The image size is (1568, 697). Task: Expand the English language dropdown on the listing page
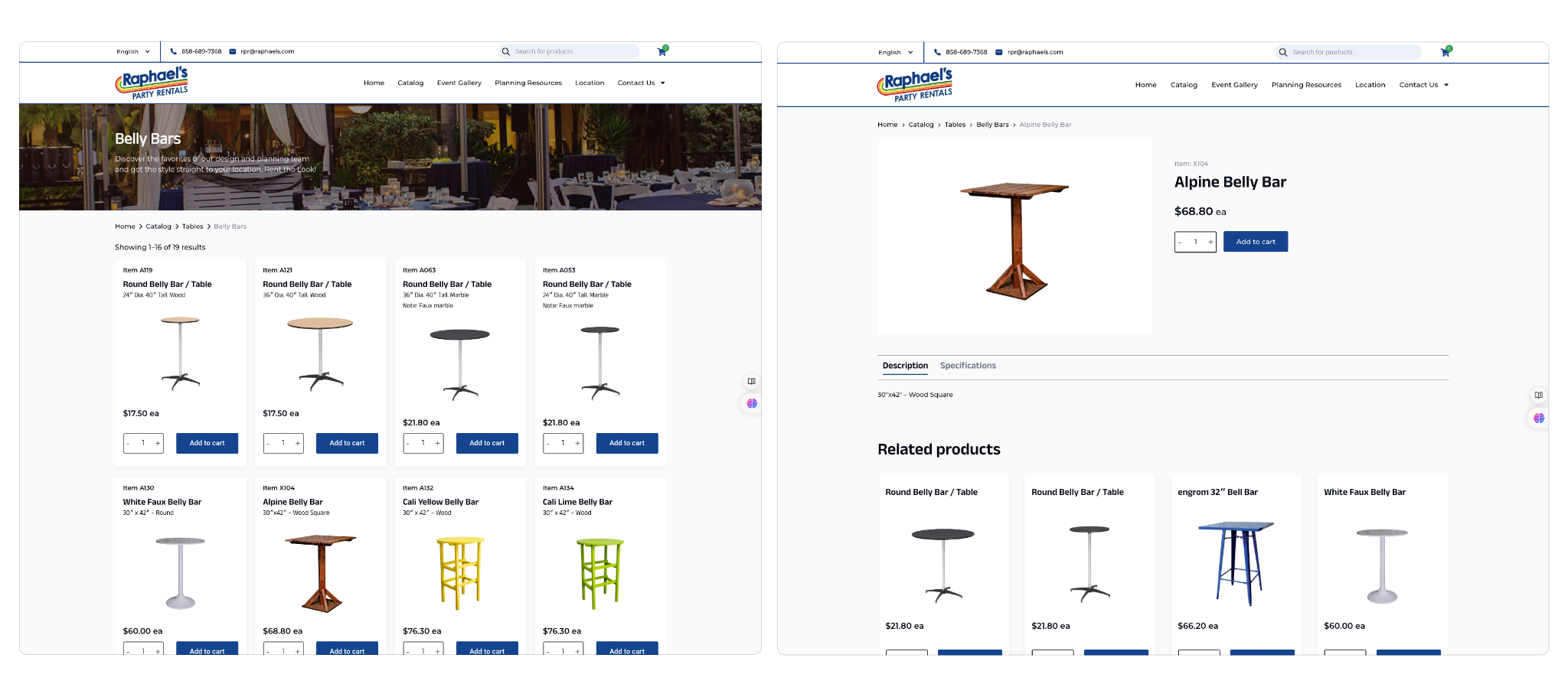[x=133, y=52]
